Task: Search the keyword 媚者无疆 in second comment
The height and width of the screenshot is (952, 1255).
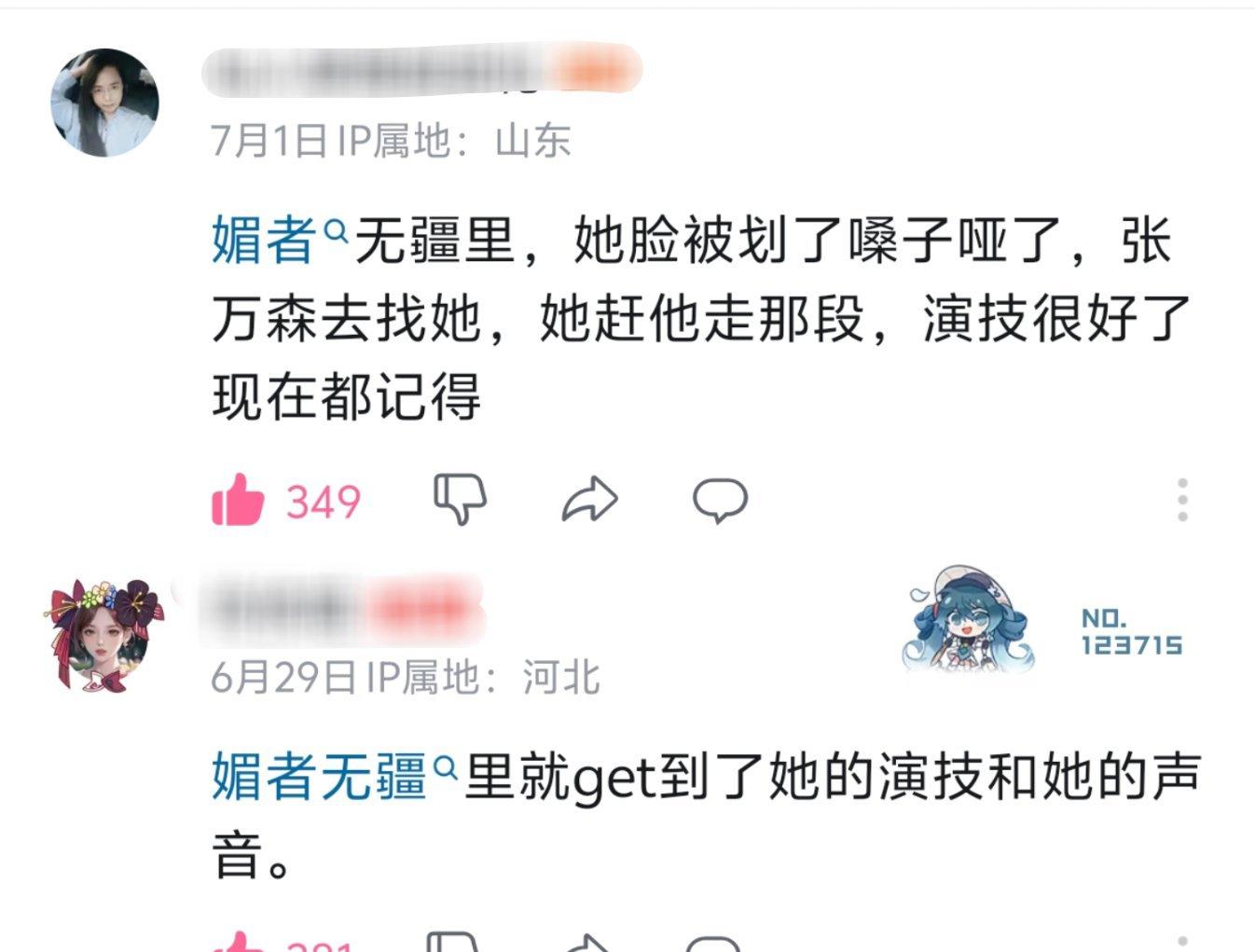Action: (319, 776)
